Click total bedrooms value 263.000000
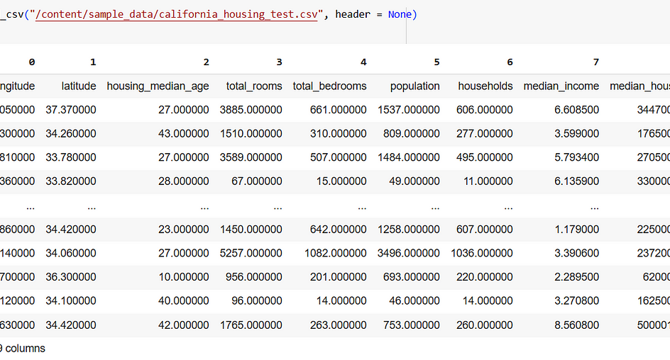This screenshot has height=360, width=670. [338, 325]
